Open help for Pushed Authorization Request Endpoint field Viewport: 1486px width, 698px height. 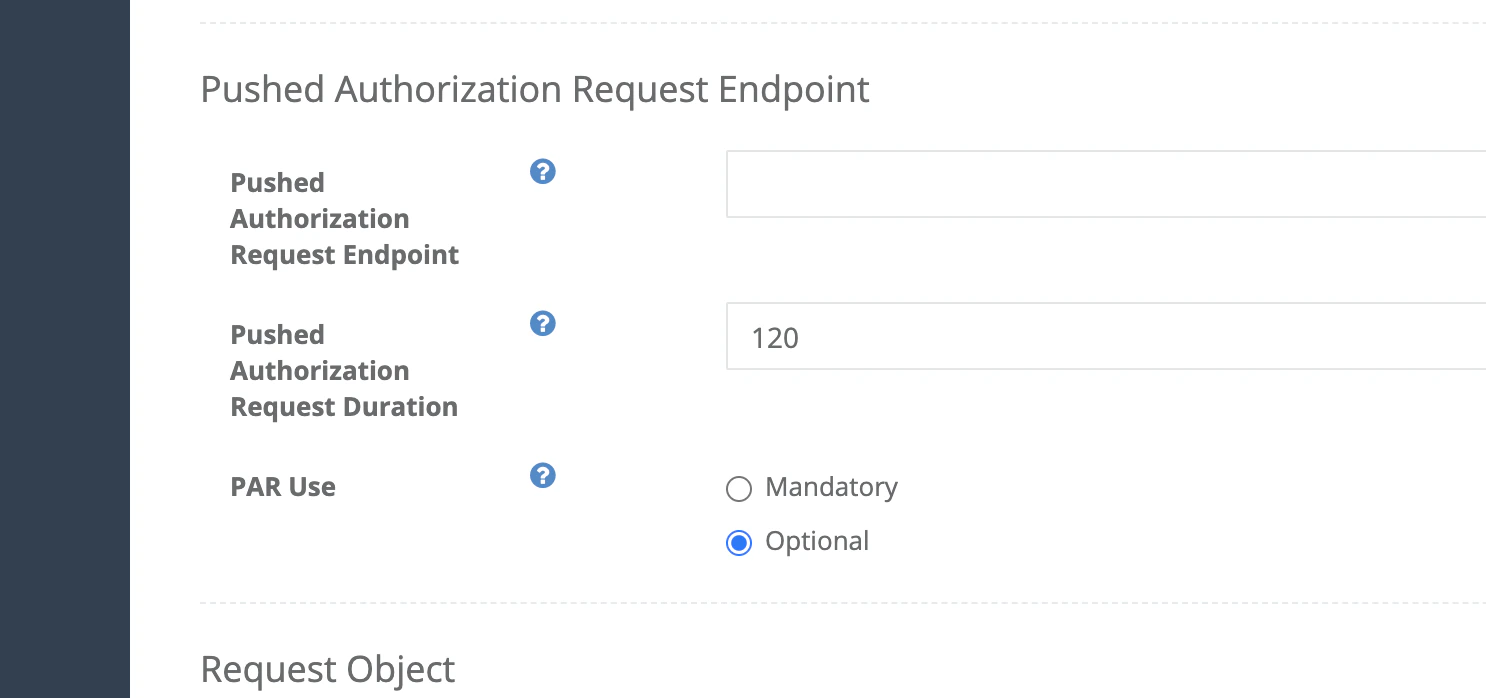pyautogui.click(x=542, y=172)
